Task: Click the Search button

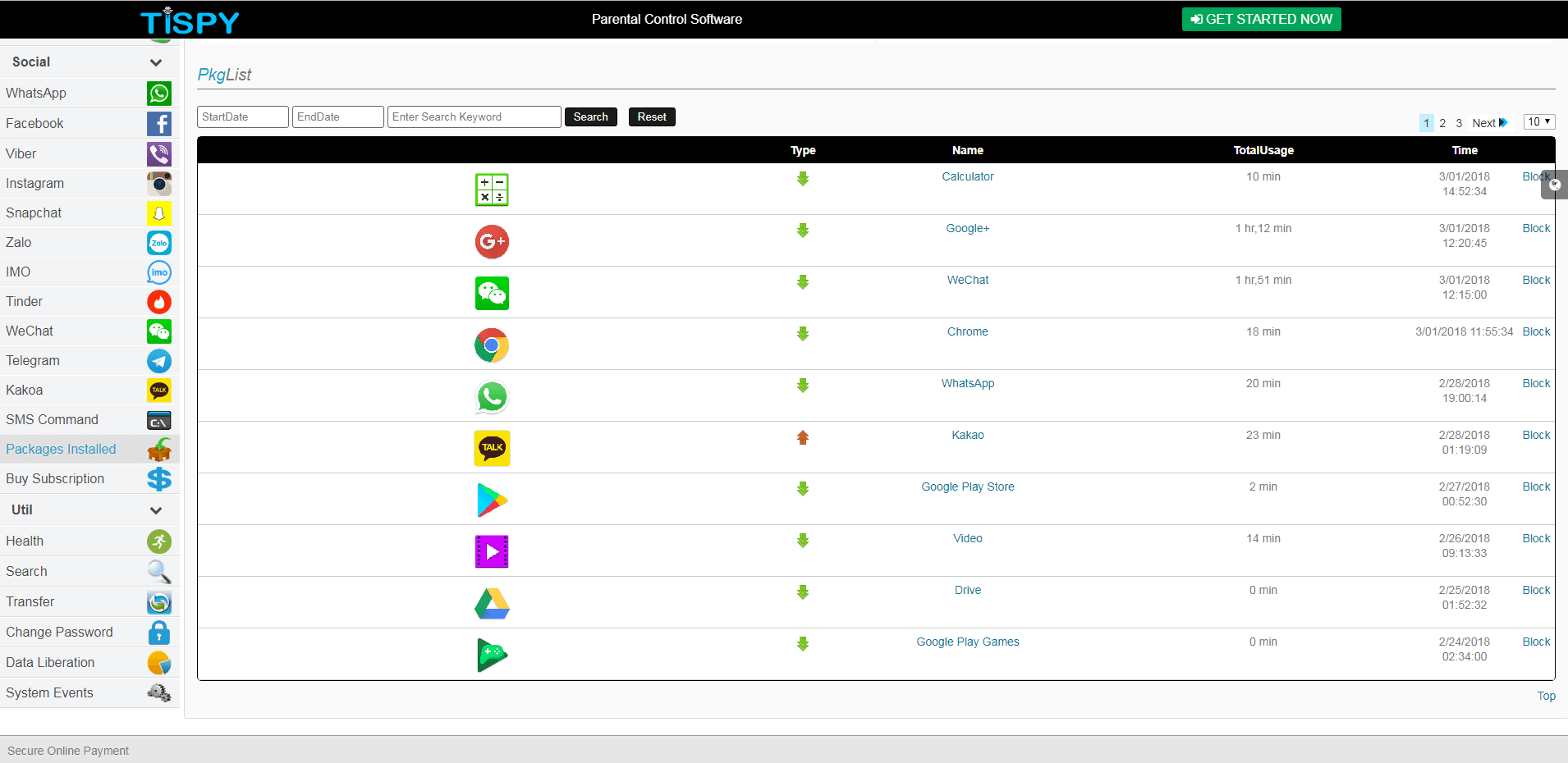Action: (591, 117)
